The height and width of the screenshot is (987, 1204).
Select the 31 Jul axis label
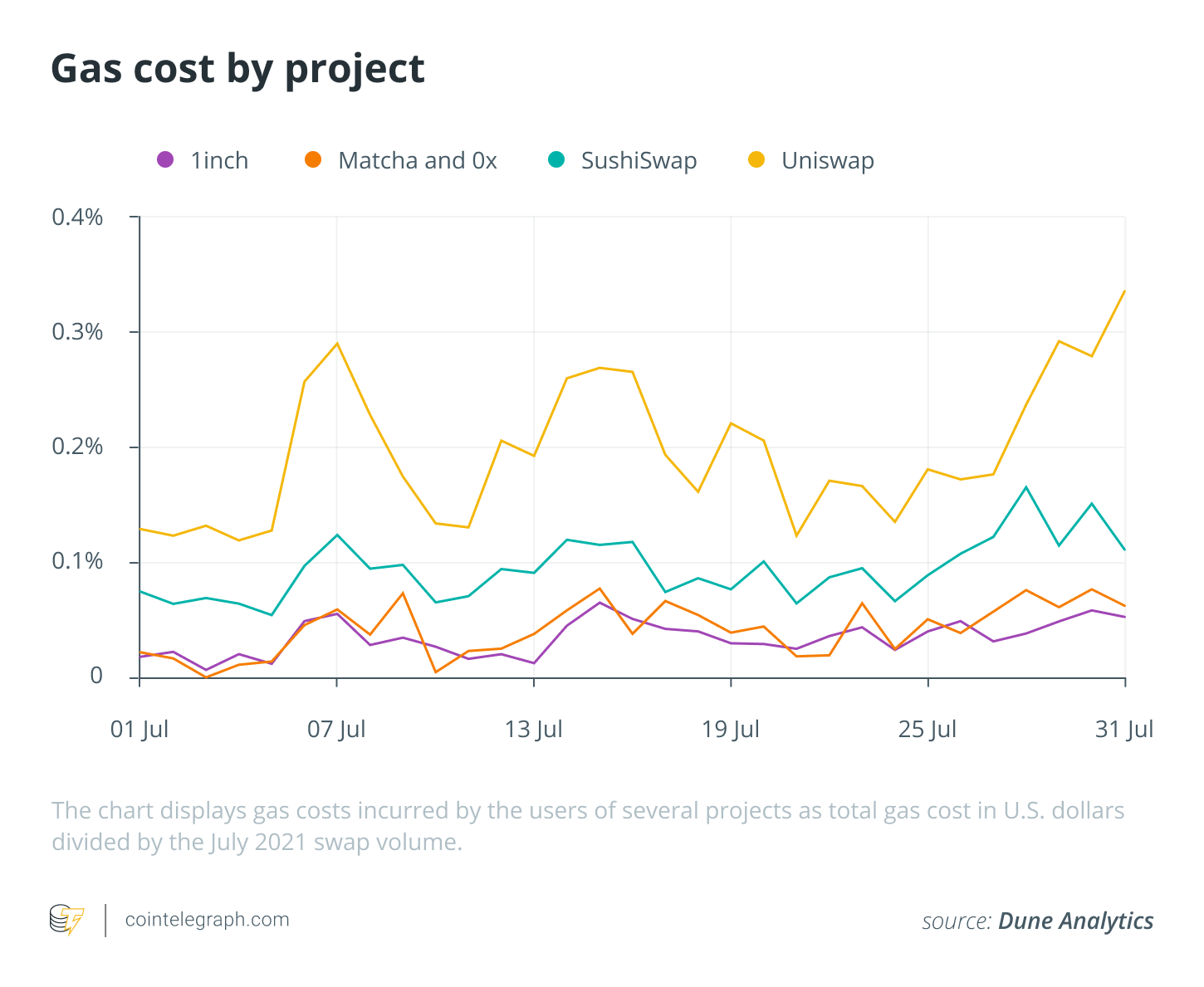point(1124,729)
